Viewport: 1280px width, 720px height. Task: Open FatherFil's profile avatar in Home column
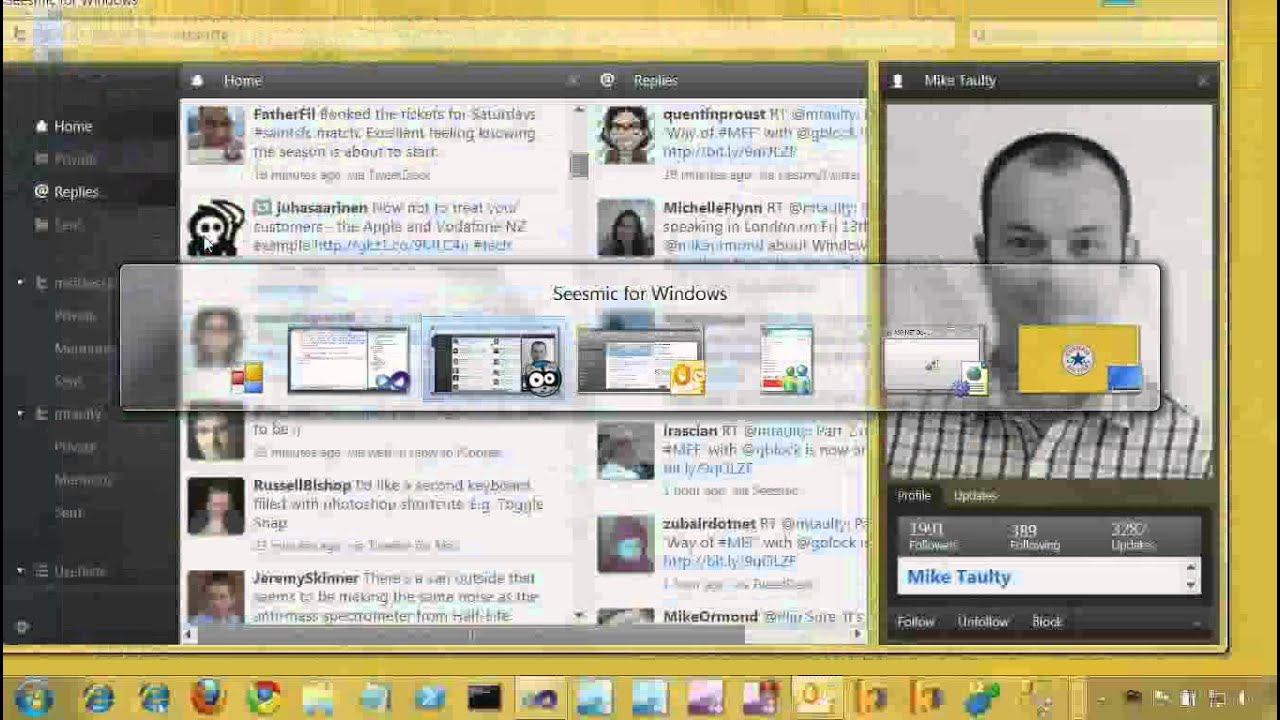(215, 134)
